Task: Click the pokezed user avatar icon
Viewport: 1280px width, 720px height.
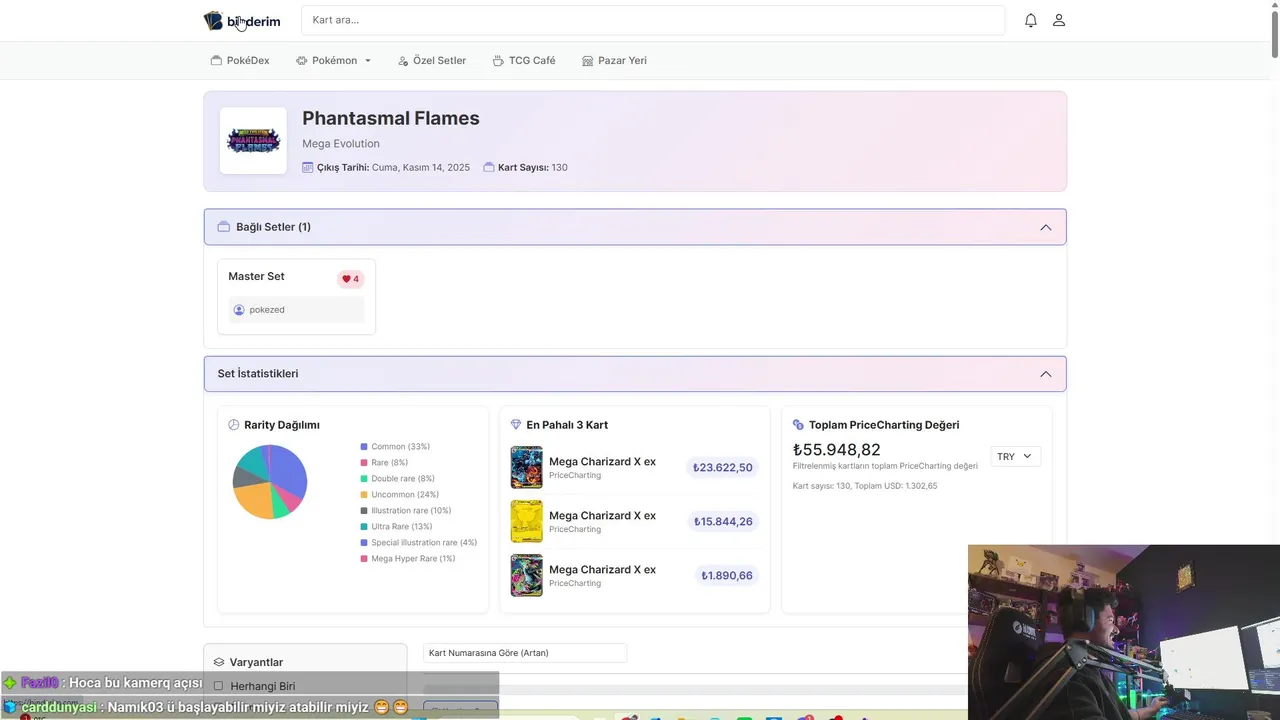Action: point(239,310)
